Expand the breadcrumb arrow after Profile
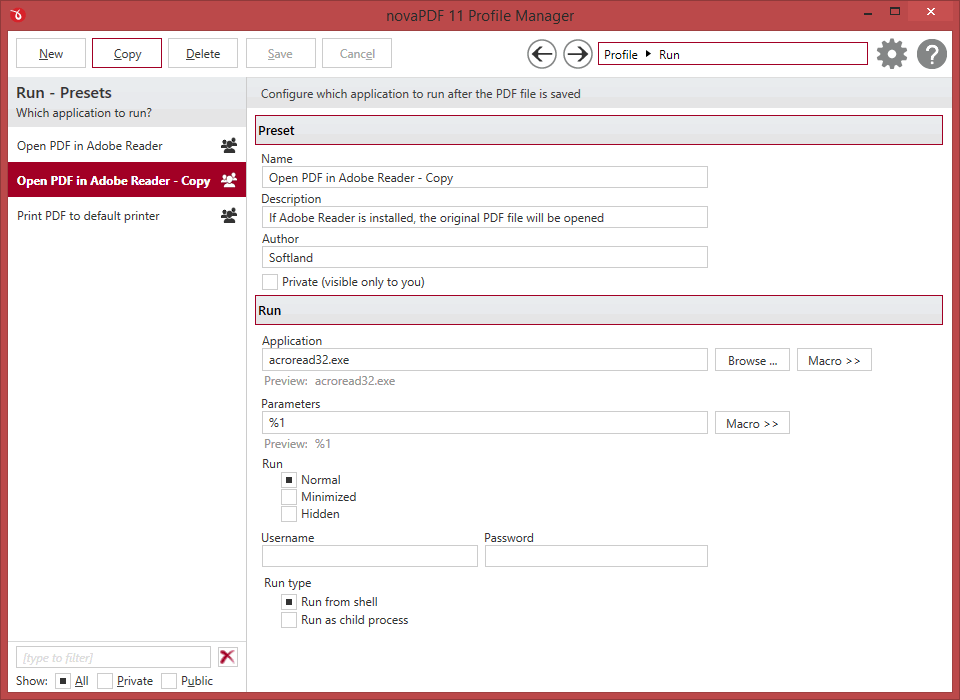The height and width of the screenshot is (700, 960). pos(648,54)
